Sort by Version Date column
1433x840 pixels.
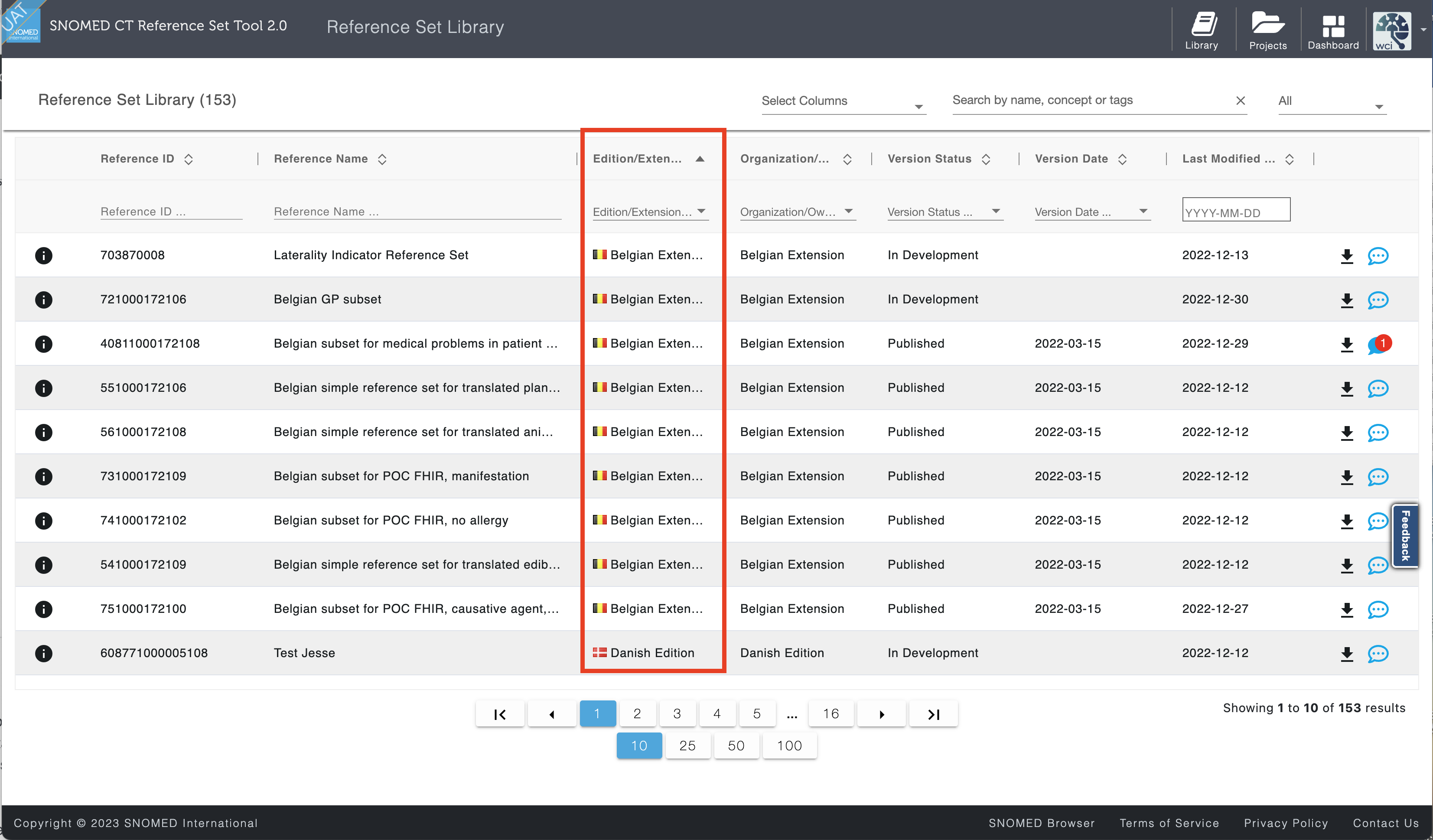point(1122,159)
